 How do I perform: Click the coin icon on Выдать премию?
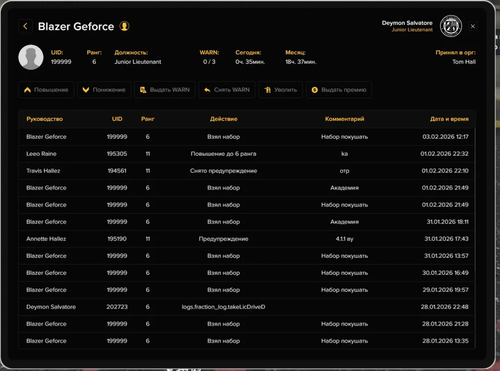click(x=314, y=90)
